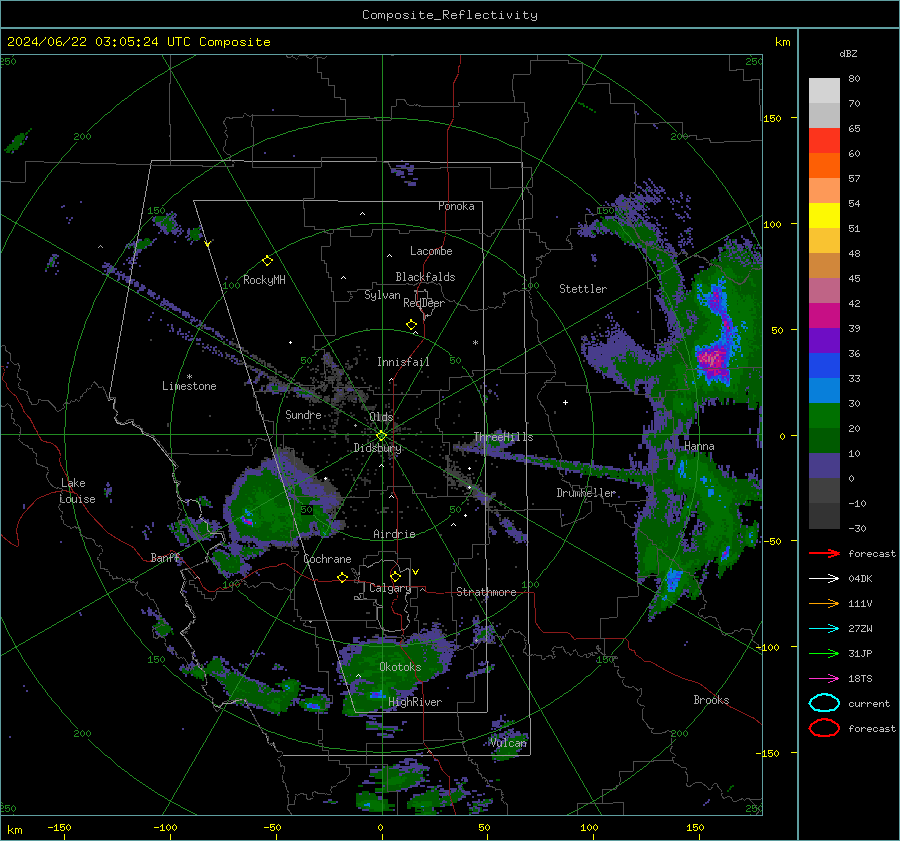Click the Okotoks label
This screenshot has width=900, height=841.
pos(400,667)
